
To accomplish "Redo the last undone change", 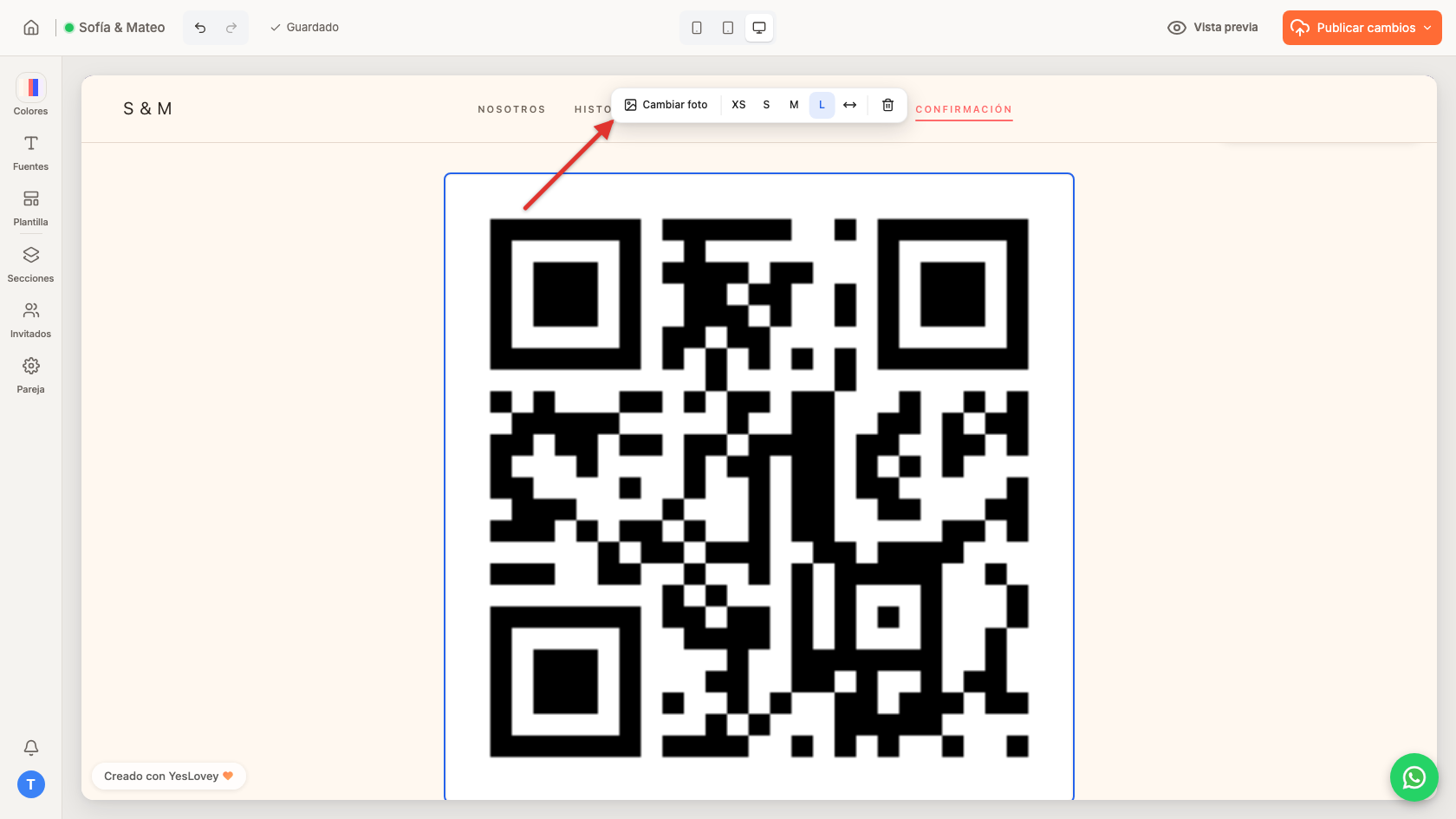I will (x=231, y=28).
